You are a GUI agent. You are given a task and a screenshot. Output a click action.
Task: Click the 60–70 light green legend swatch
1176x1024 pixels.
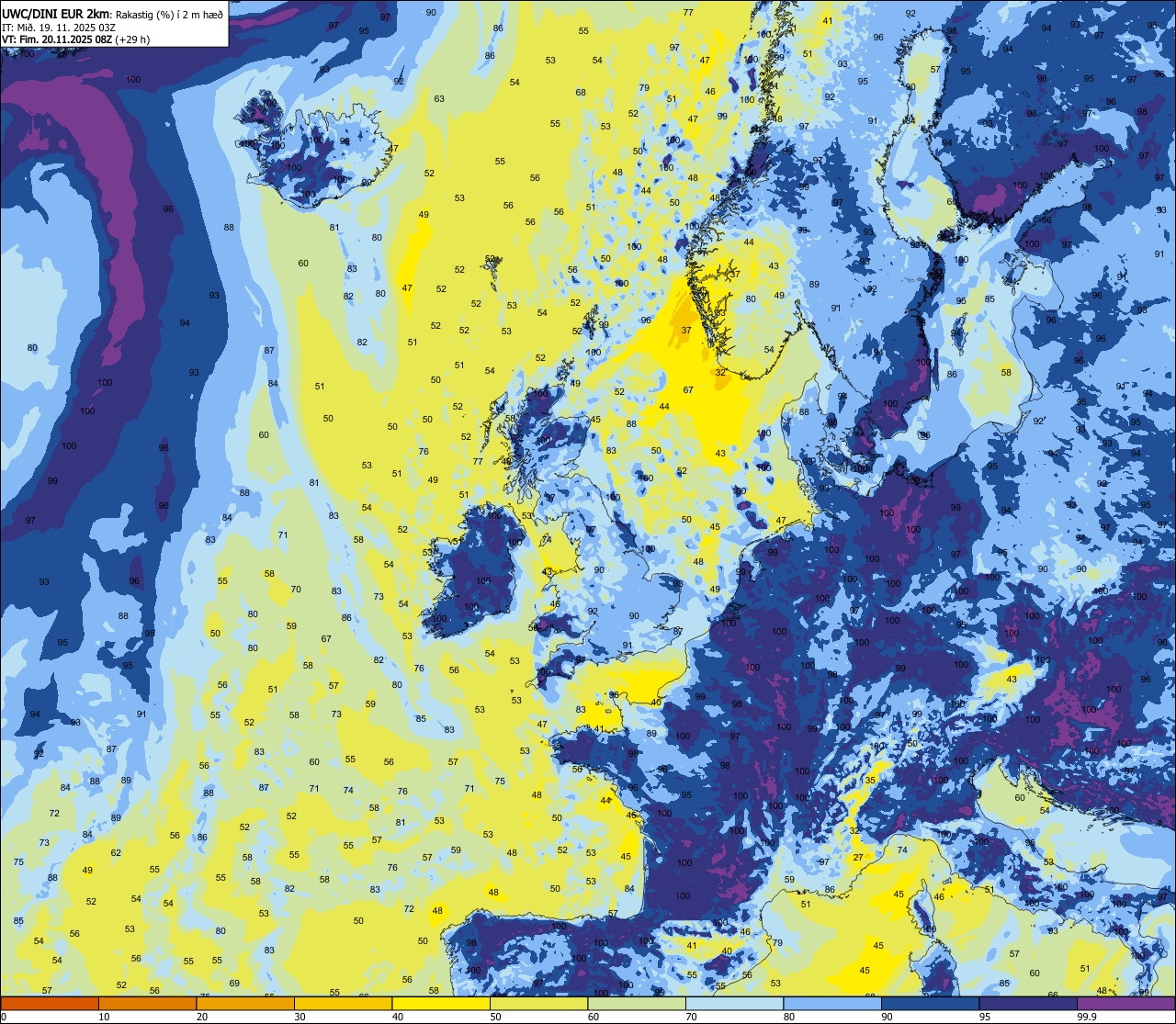point(637,1004)
